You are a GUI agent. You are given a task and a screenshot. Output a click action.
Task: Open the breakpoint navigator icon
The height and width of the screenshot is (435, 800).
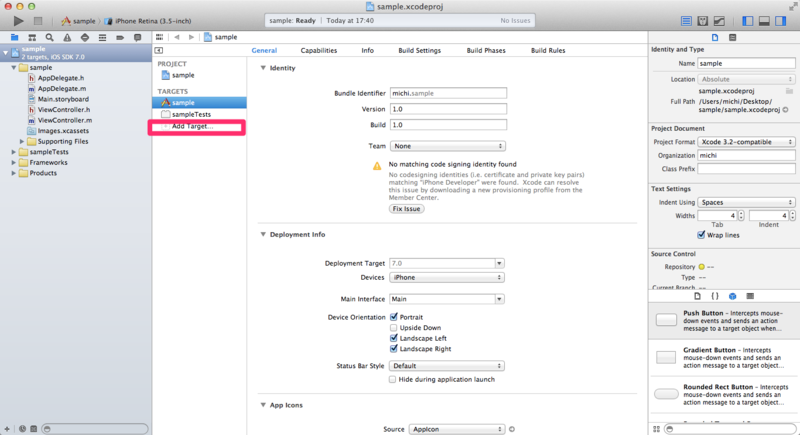[120, 37]
